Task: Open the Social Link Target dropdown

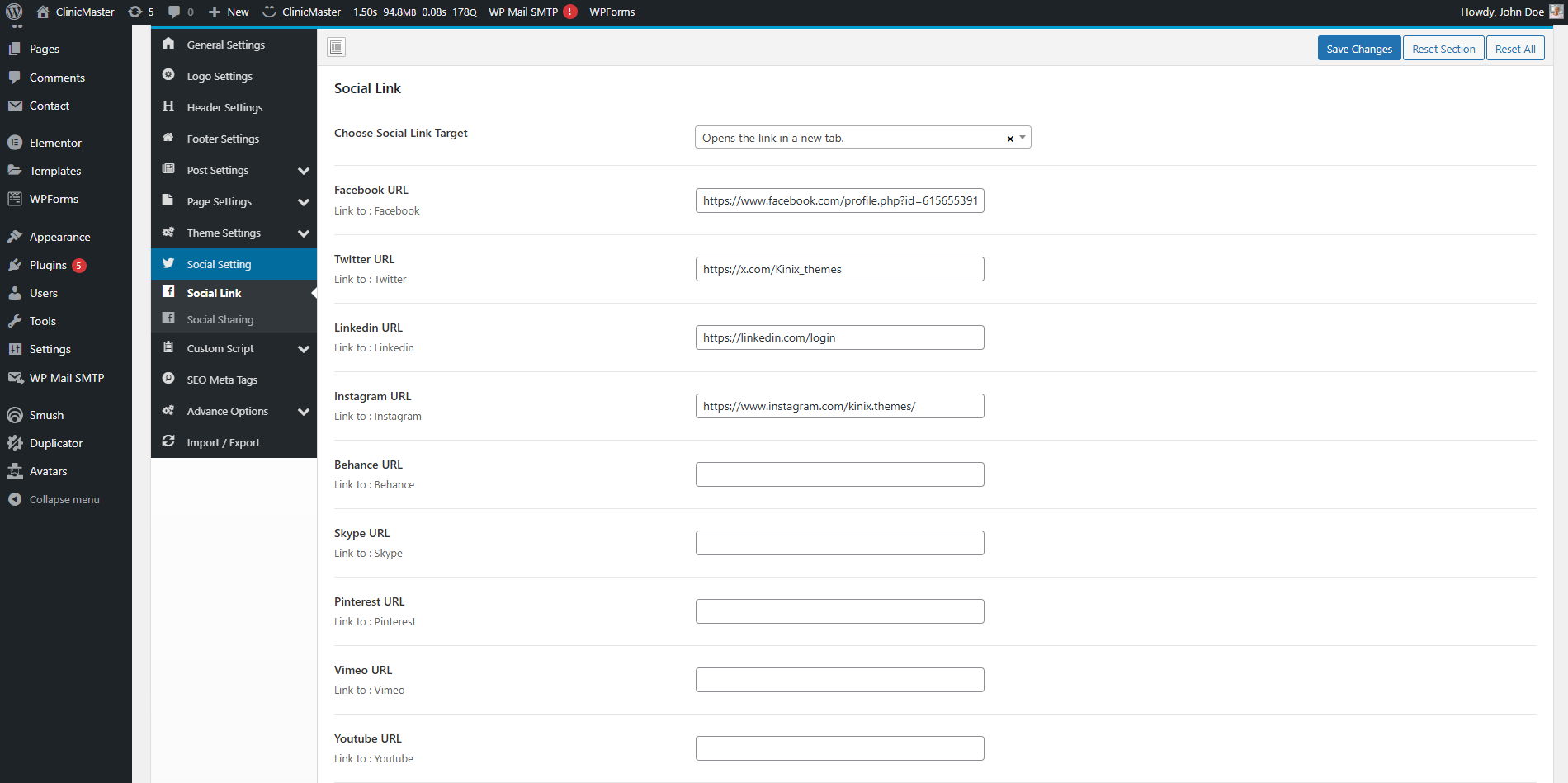Action: tap(1023, 138)
